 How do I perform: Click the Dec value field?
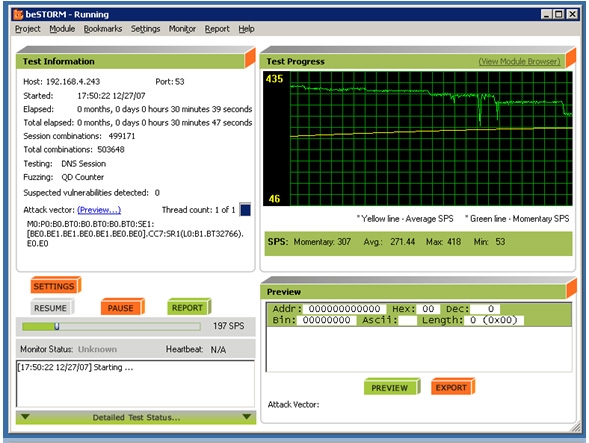pyautogui.click(x=485, y=309)
